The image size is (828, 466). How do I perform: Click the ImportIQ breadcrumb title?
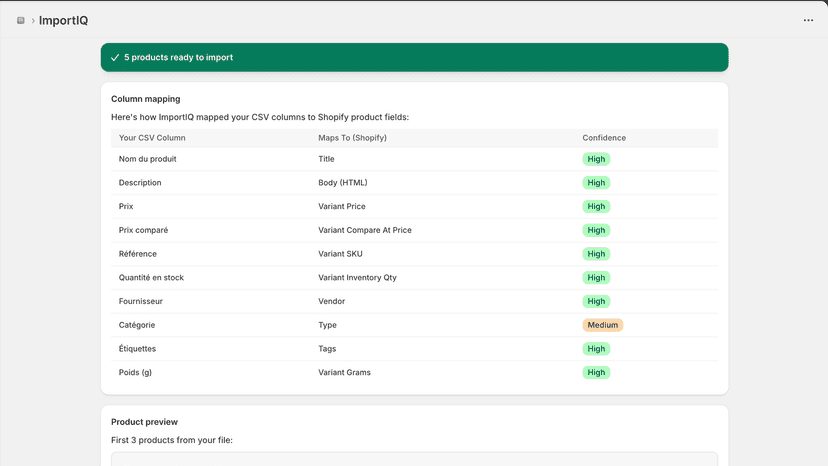coord(63,21)
